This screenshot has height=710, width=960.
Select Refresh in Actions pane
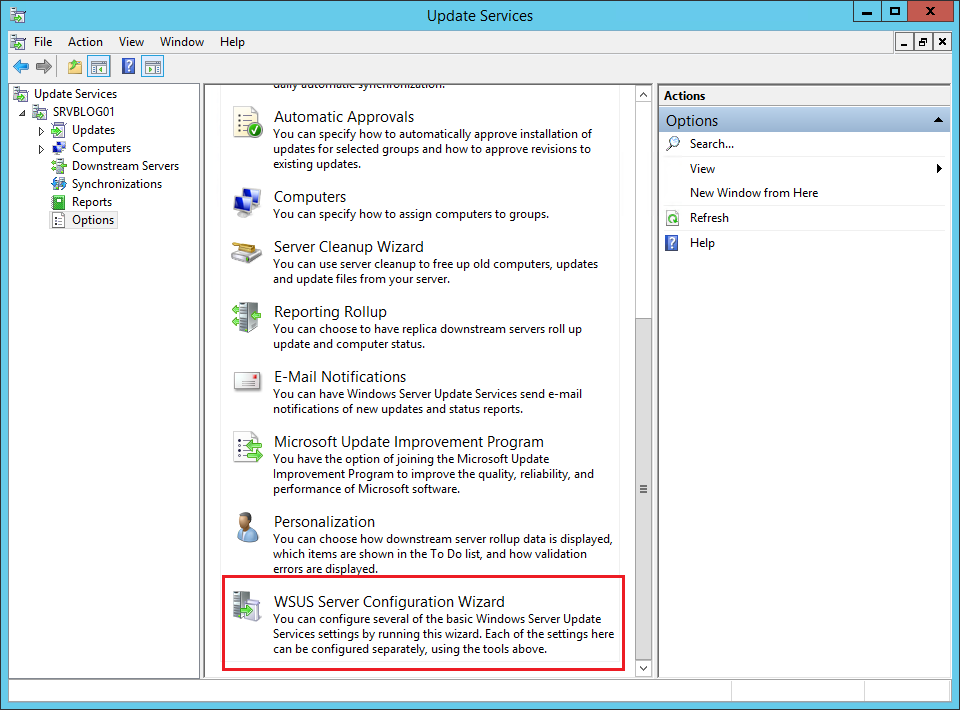pos(709,218)
